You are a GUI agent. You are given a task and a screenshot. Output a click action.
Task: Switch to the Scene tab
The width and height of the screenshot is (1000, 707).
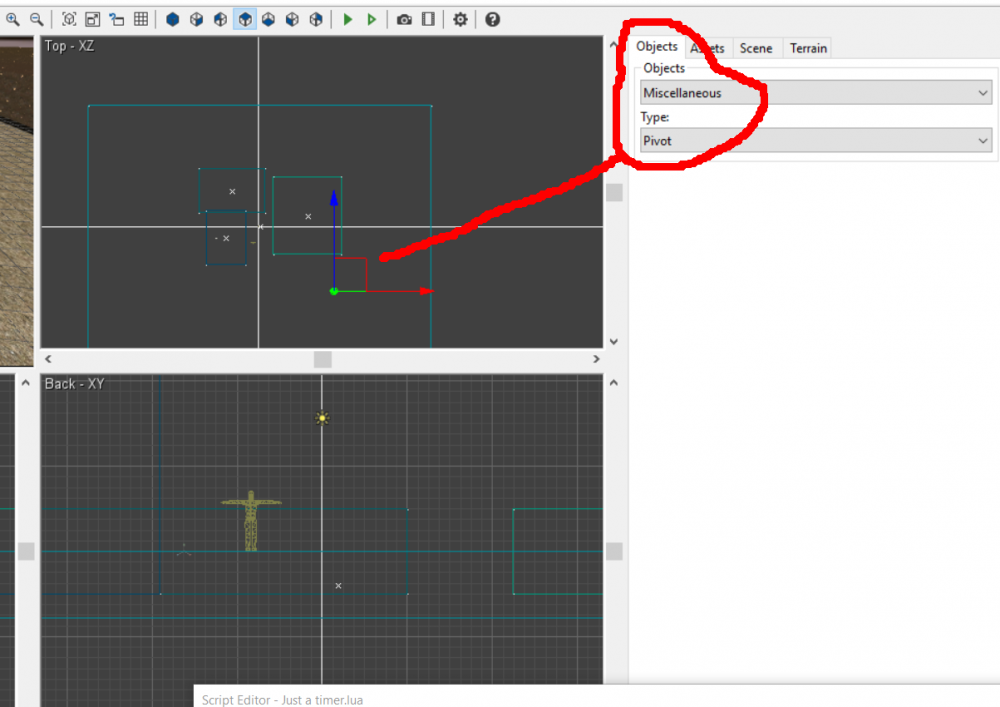pos(756,48)
